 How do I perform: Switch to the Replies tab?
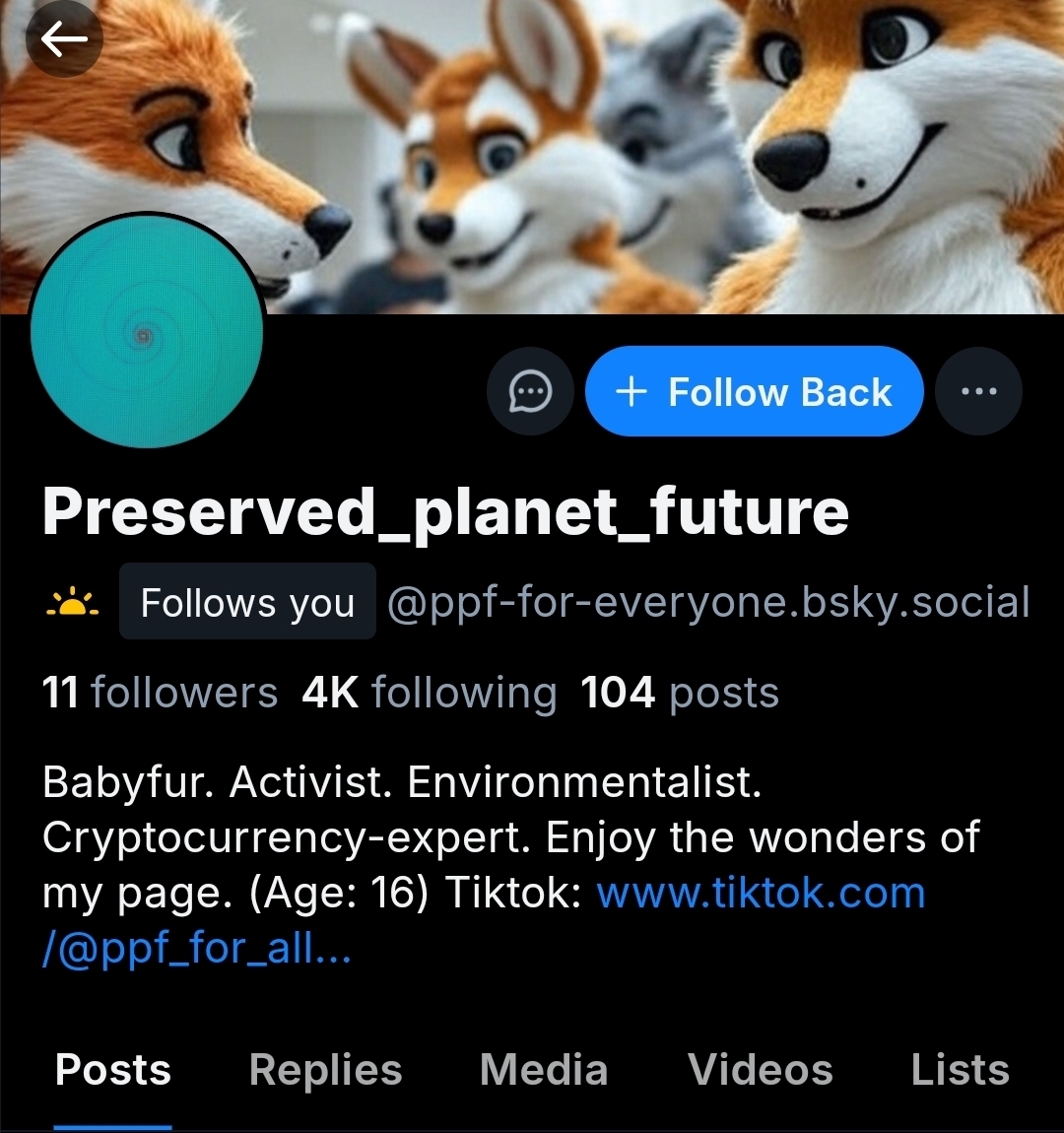325,1070
